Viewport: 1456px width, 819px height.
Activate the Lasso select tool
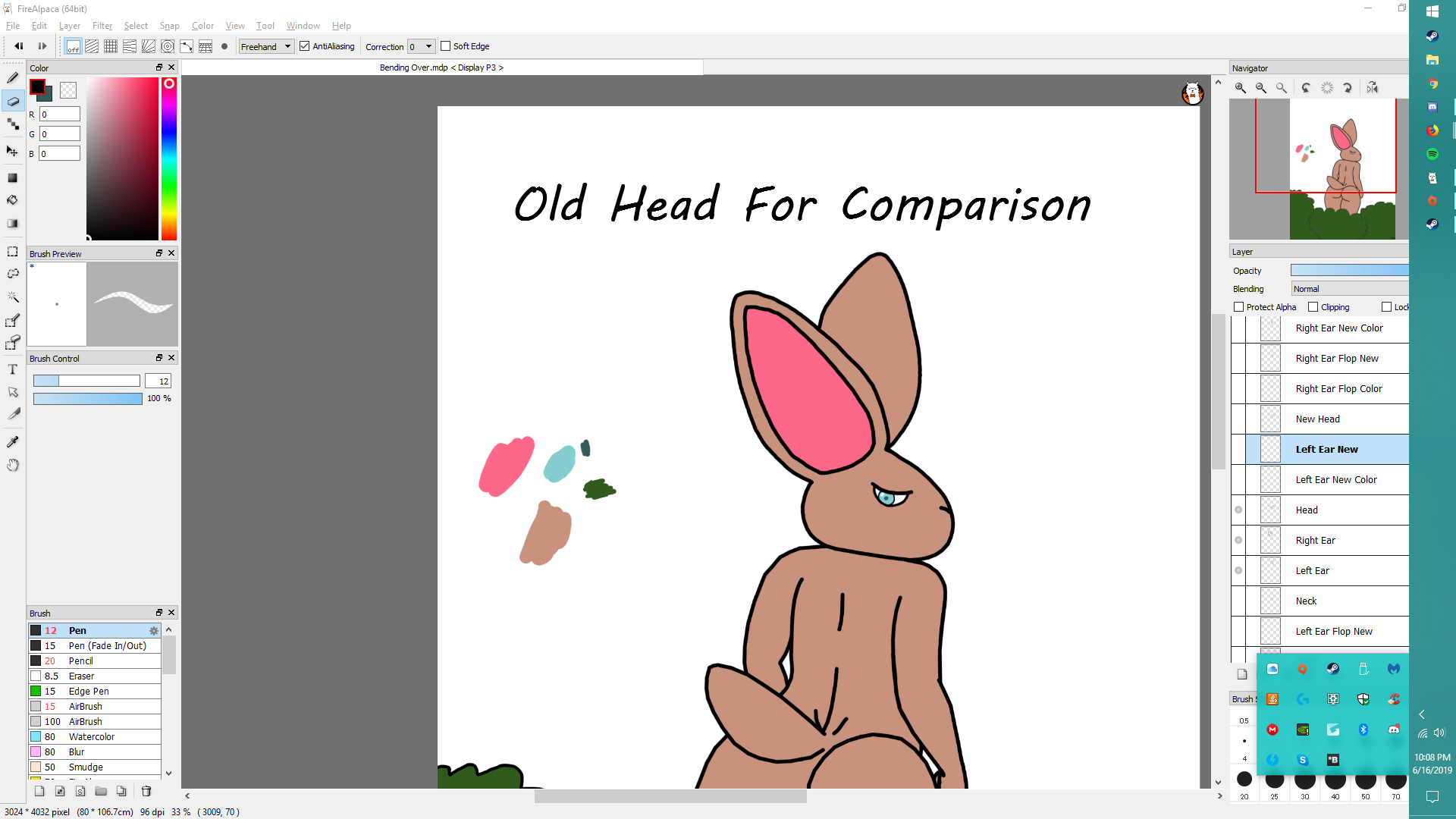click(13, 274)
